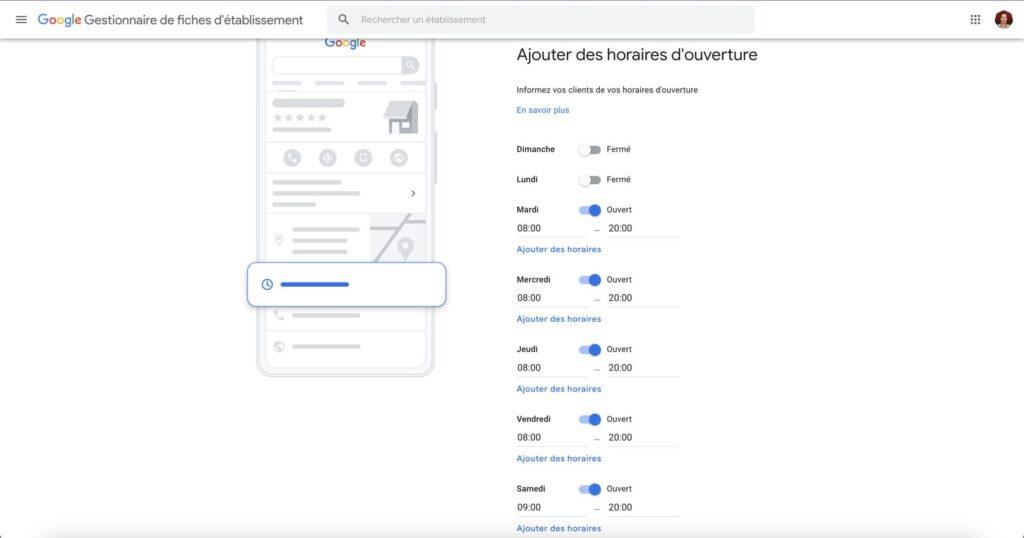Viewport: 1024px width, 538px height.
Task: Focus the Rechercher un établissement field
Action: (x=541, y=20)
